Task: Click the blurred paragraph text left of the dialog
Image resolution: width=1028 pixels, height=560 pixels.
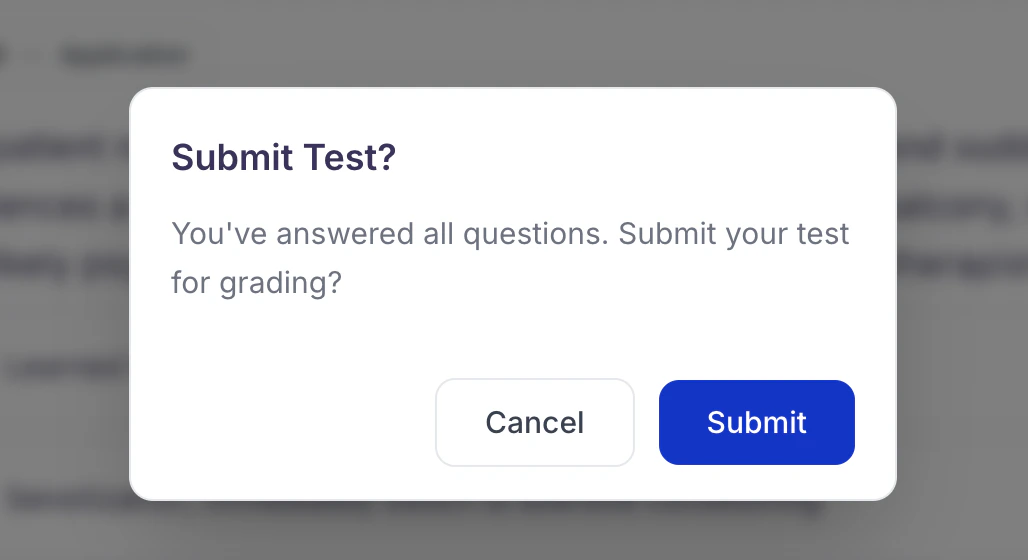Action: tap(64, 207)
